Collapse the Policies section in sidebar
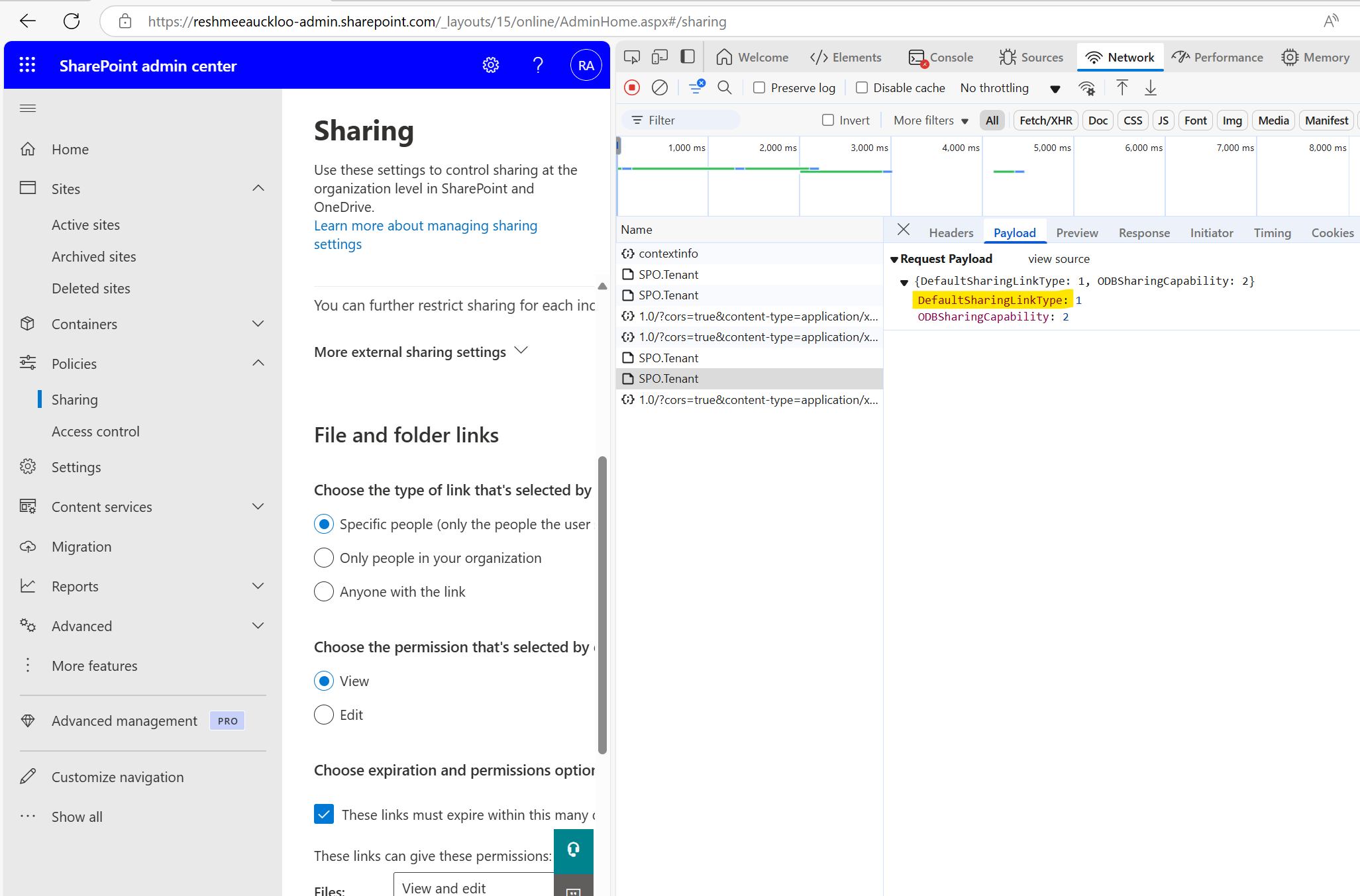Image resolution: width=1360 pixels, height=896 pixels. pos(258,363)
